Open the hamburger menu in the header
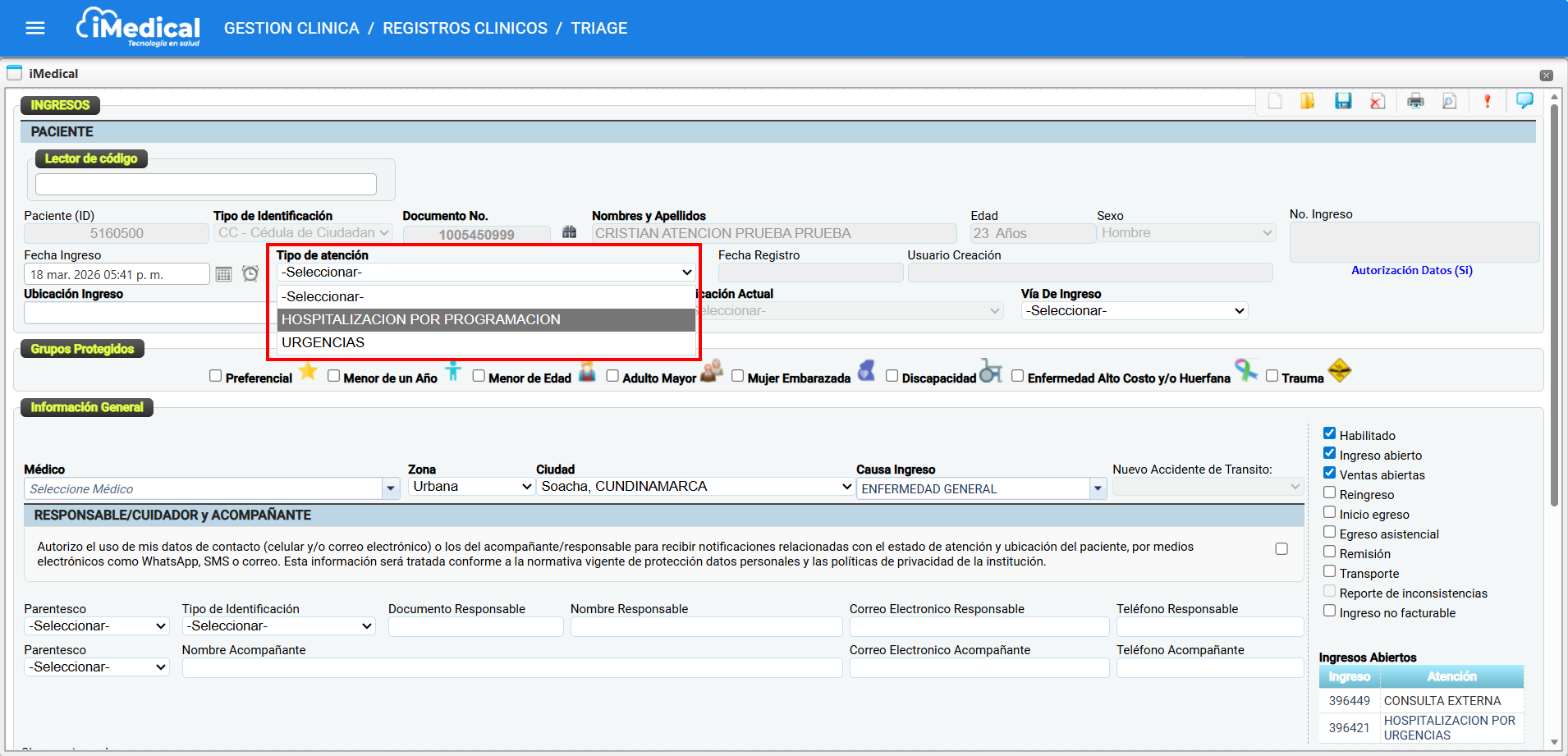 [x=35, y=29]
